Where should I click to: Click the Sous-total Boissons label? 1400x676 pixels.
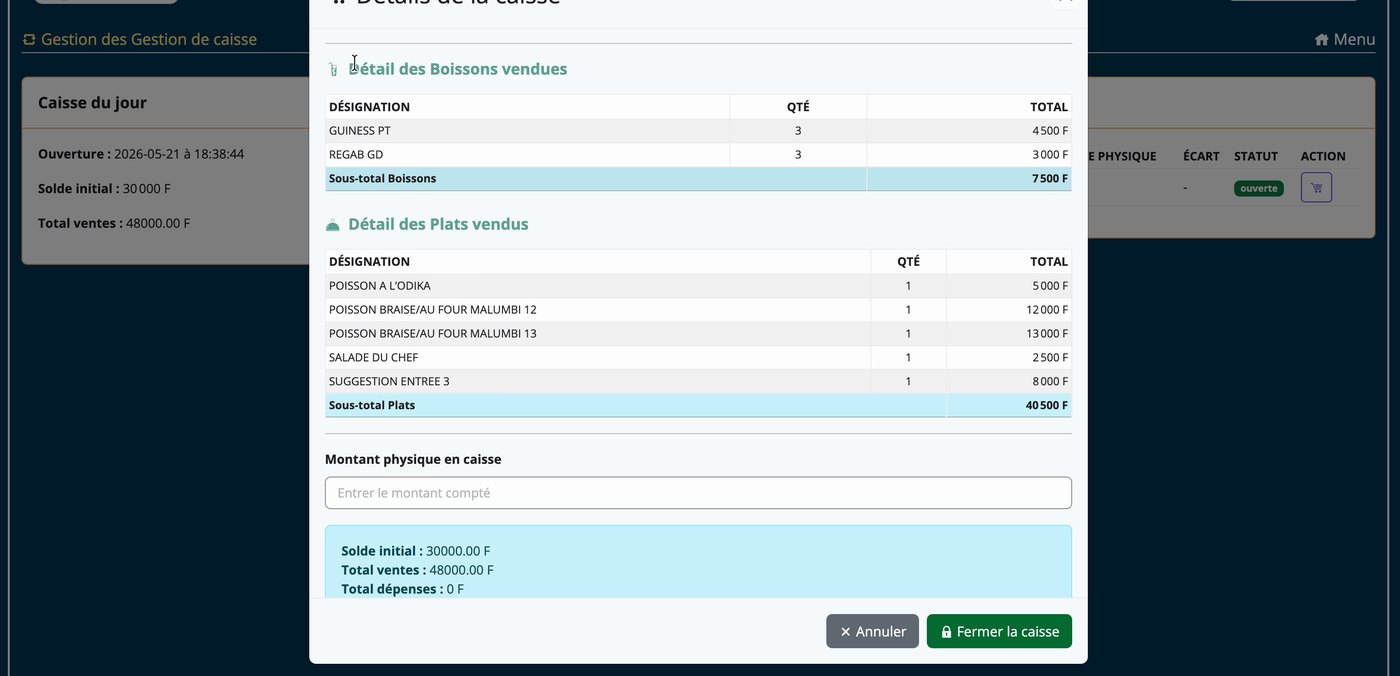tap(382, 179)
